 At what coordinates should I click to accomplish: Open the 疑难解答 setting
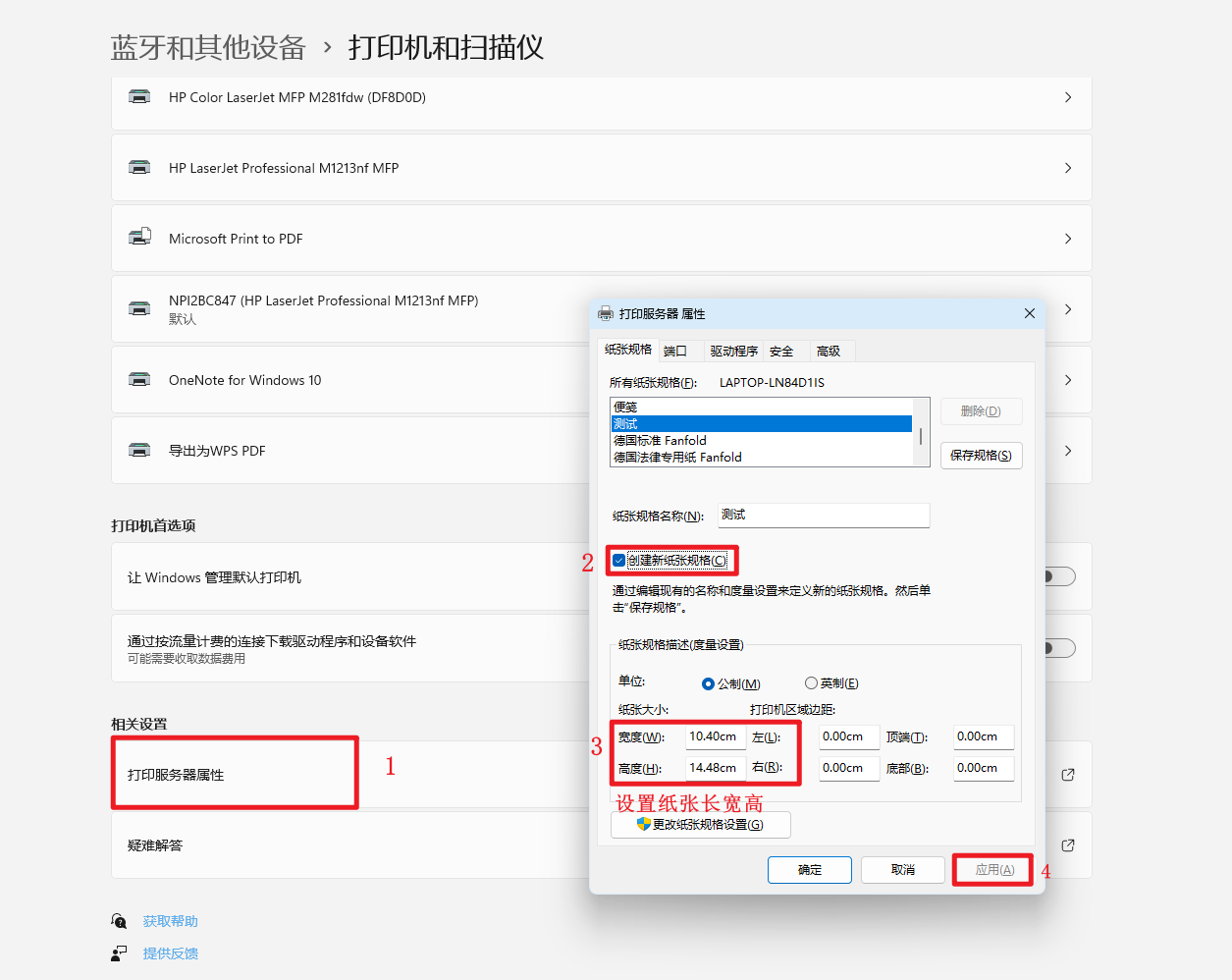point(602,845)
